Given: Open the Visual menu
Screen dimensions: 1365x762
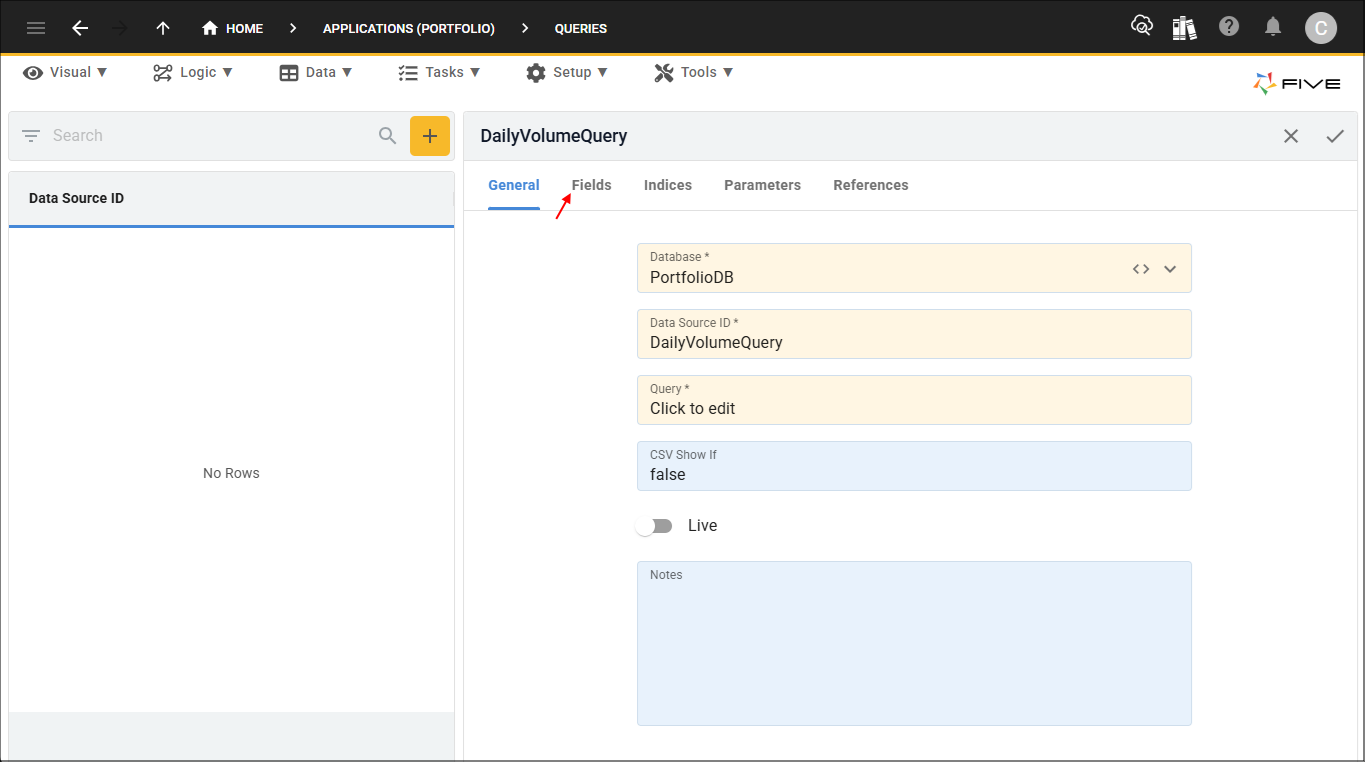Looking at the screenshot, I should pos(65,72).
